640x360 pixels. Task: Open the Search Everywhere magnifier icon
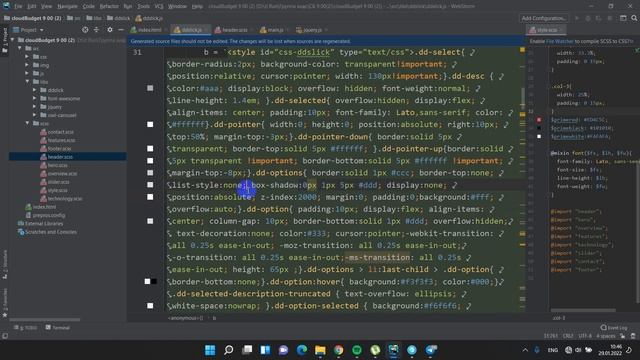(634, 18)
